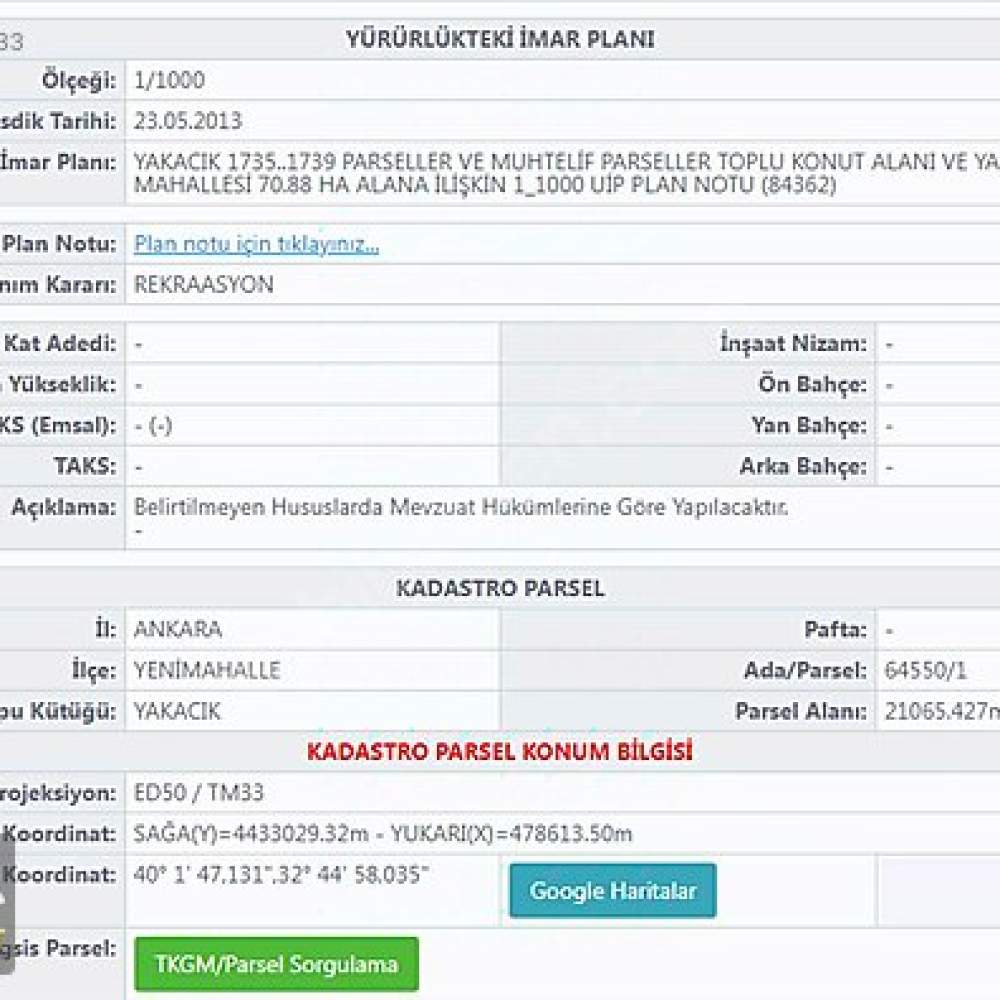Click the Emsal value '- (-)'
This screenshot has height=1000, width=1000.
pyautogui.click(x=153, y=425)
